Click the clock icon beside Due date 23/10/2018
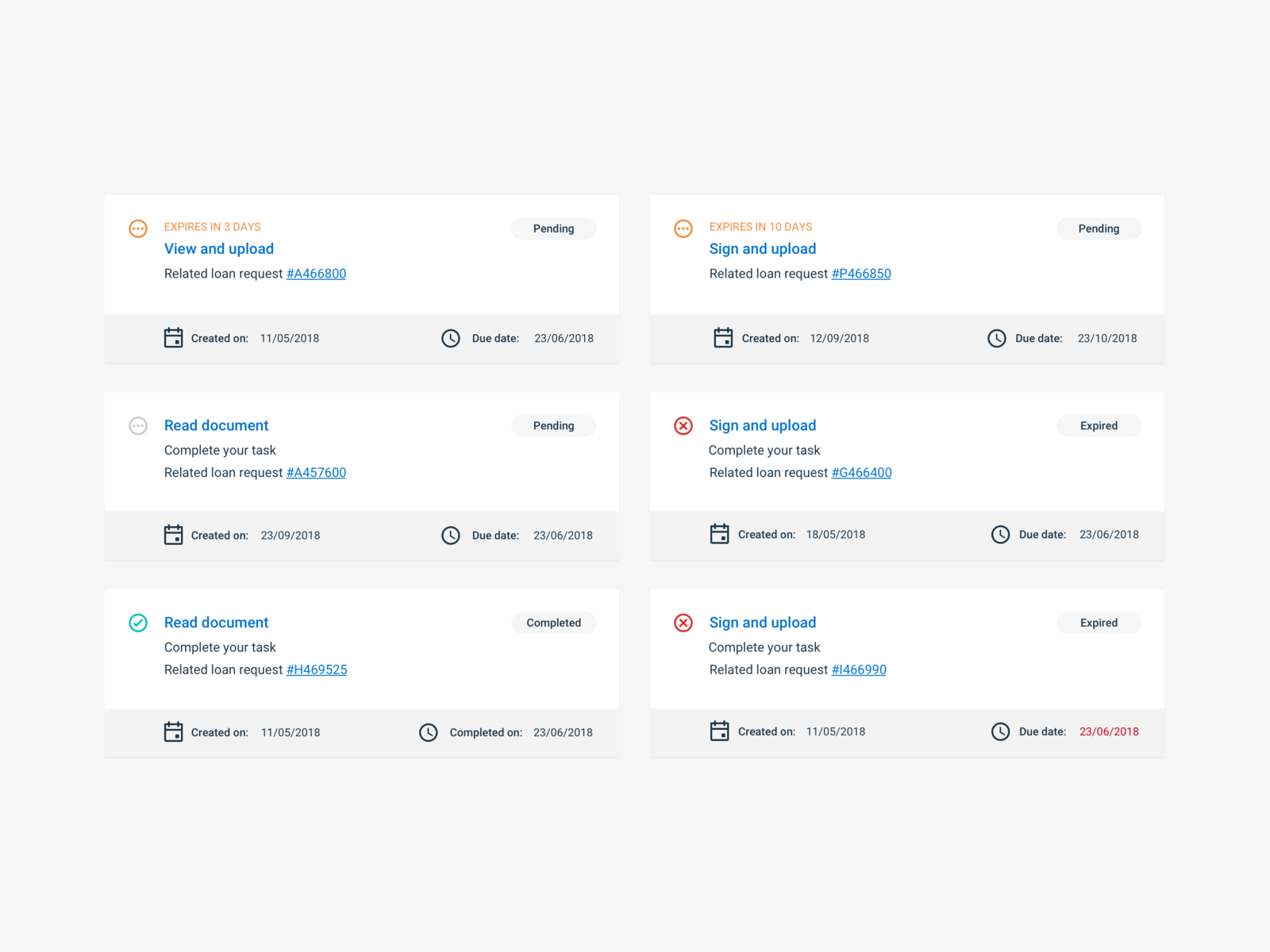Image resolution: width=1270 pixels, height=952 pixels. (997, 338)
